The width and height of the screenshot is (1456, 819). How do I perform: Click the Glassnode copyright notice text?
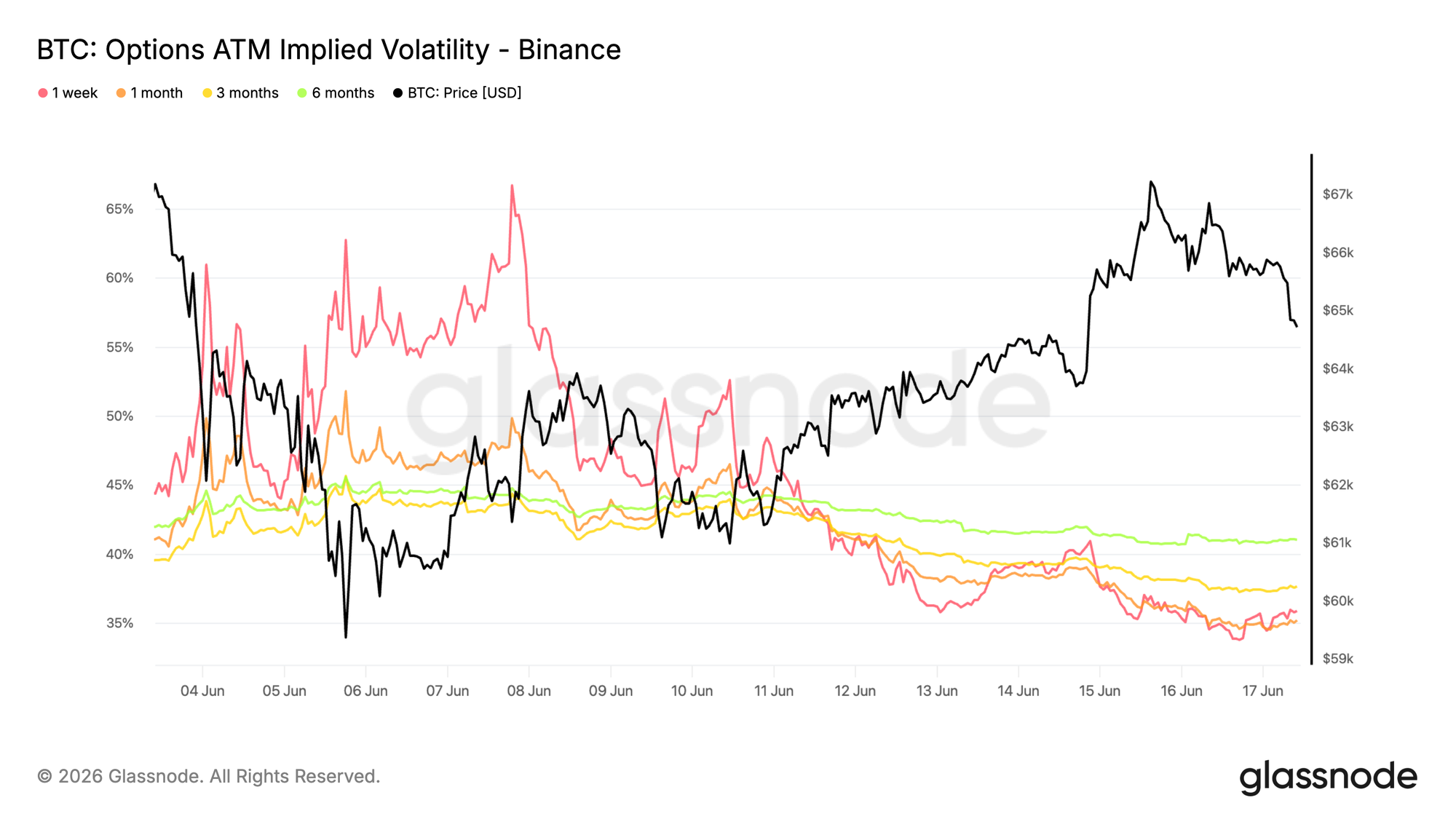coord(209,777)
